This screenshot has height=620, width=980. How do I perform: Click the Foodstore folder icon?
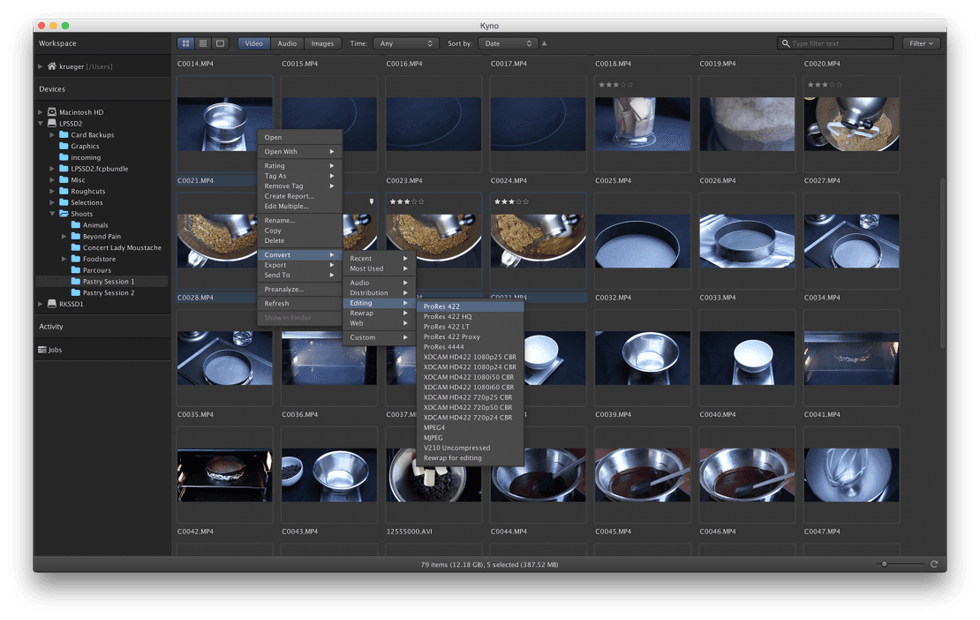pyautogui.click(x=76, y=258)
